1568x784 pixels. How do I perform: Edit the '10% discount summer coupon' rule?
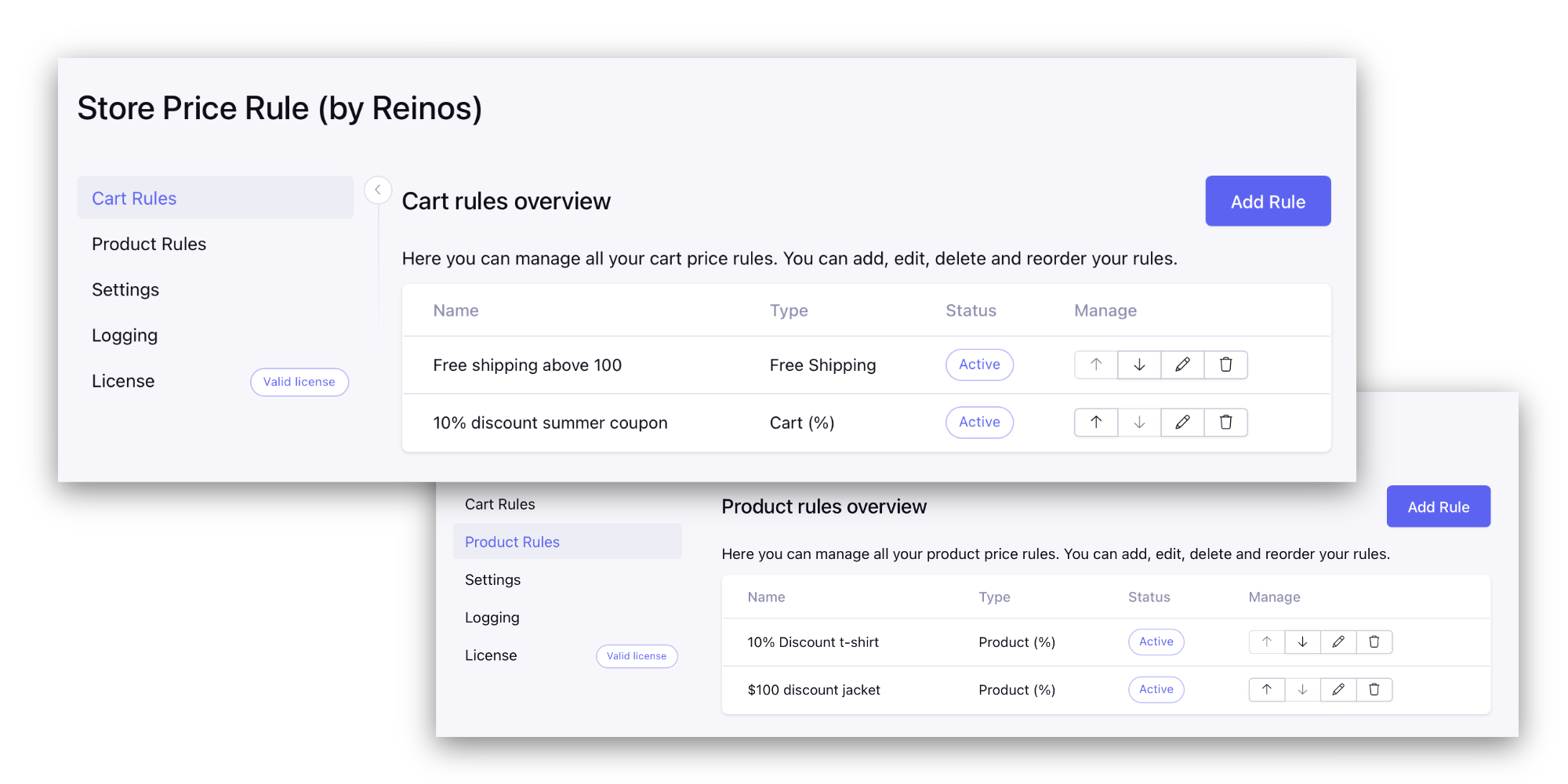coord(1182,423)
